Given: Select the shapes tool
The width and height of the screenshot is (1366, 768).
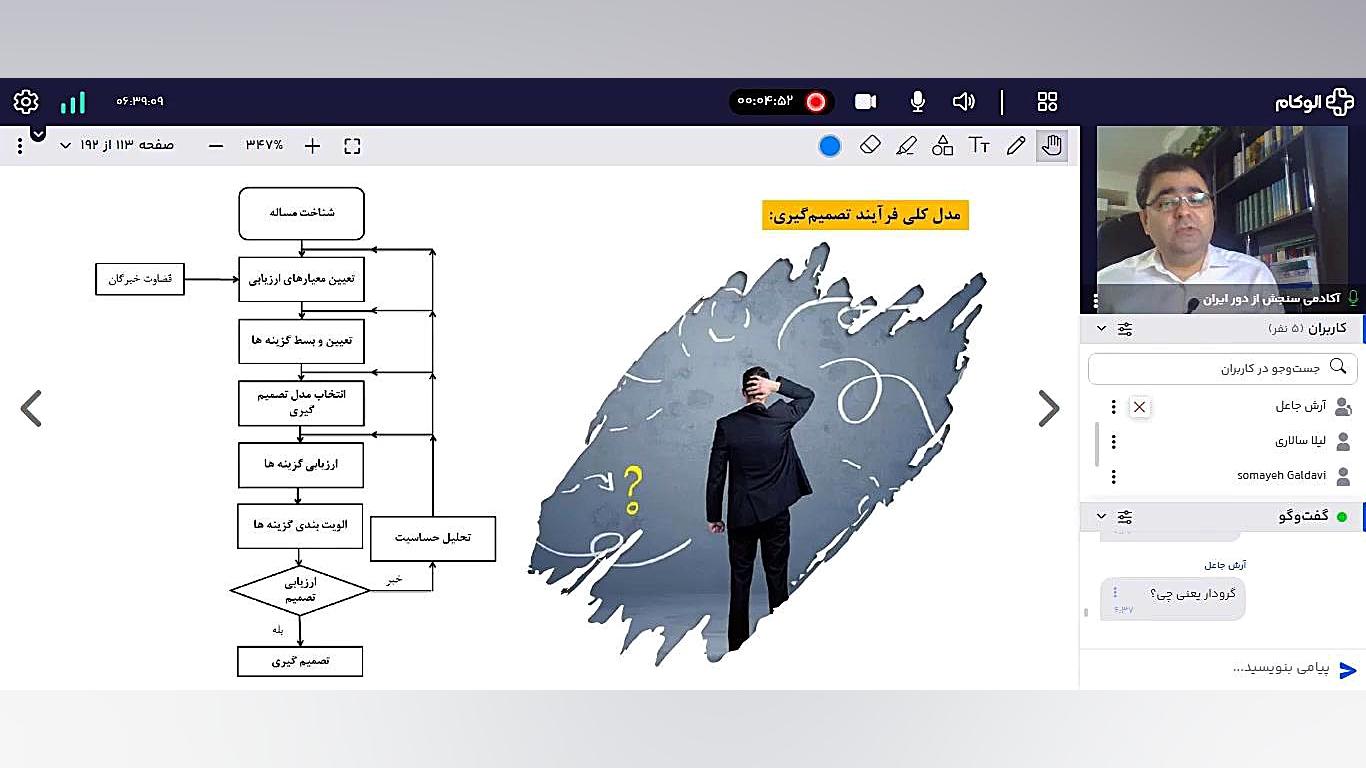Looking at the screenshot, I should tap(942, 146).
